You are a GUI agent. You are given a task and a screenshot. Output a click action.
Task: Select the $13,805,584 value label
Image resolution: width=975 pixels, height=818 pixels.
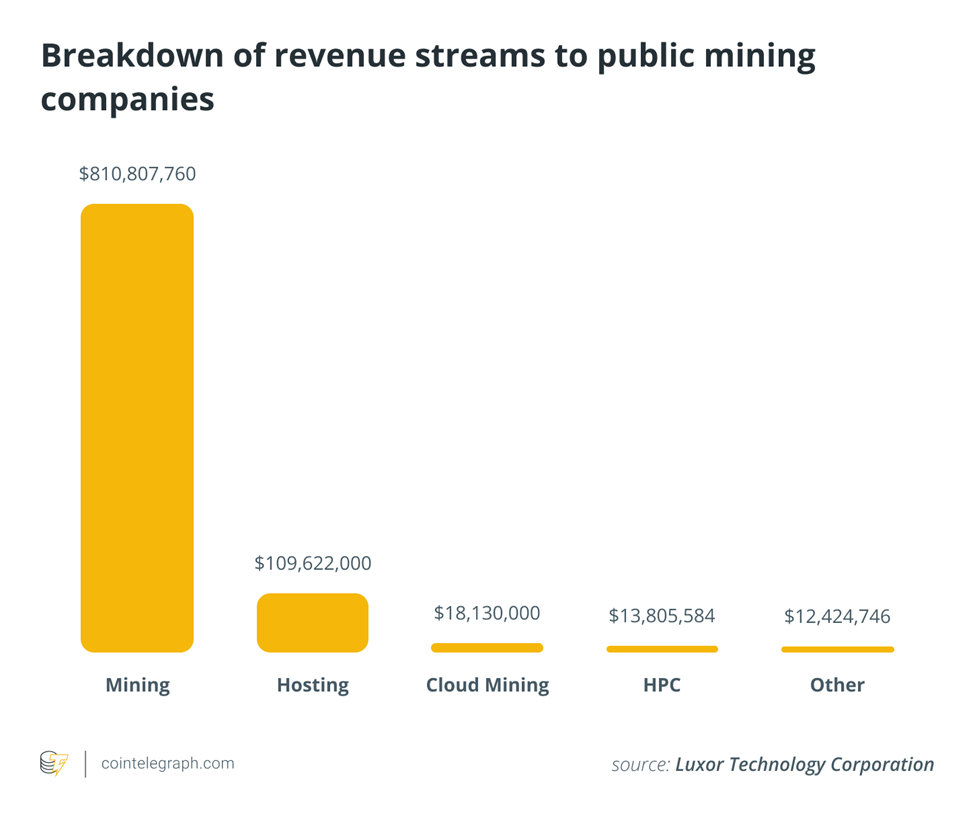tap(662, 616)
